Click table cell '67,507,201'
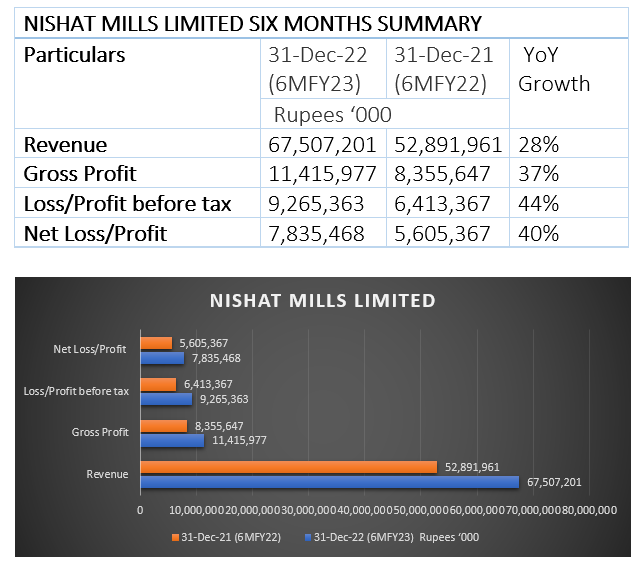 323,143
